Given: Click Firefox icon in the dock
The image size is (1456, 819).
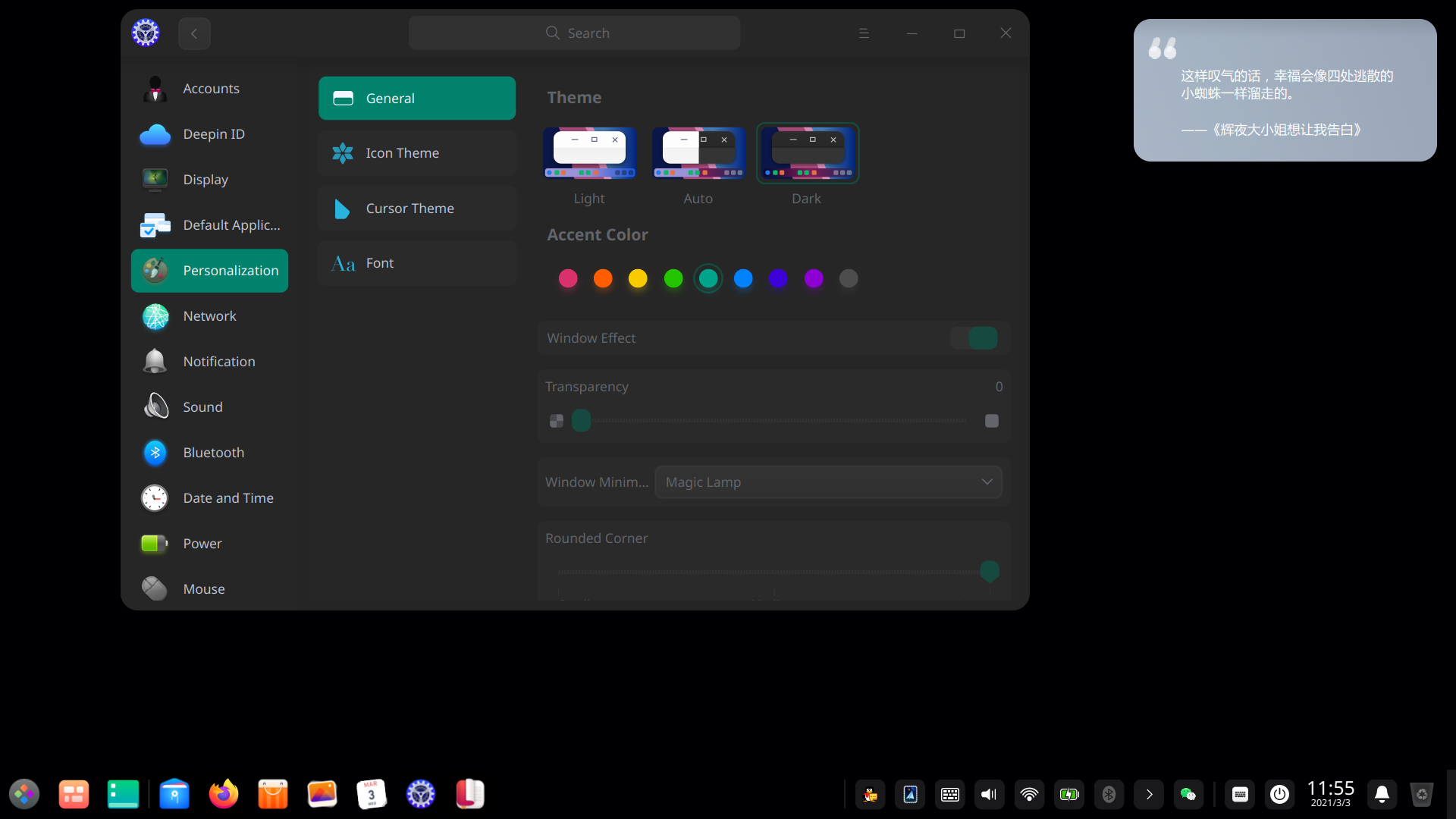Looking at the screenshot, I should [x=223, y=794].
